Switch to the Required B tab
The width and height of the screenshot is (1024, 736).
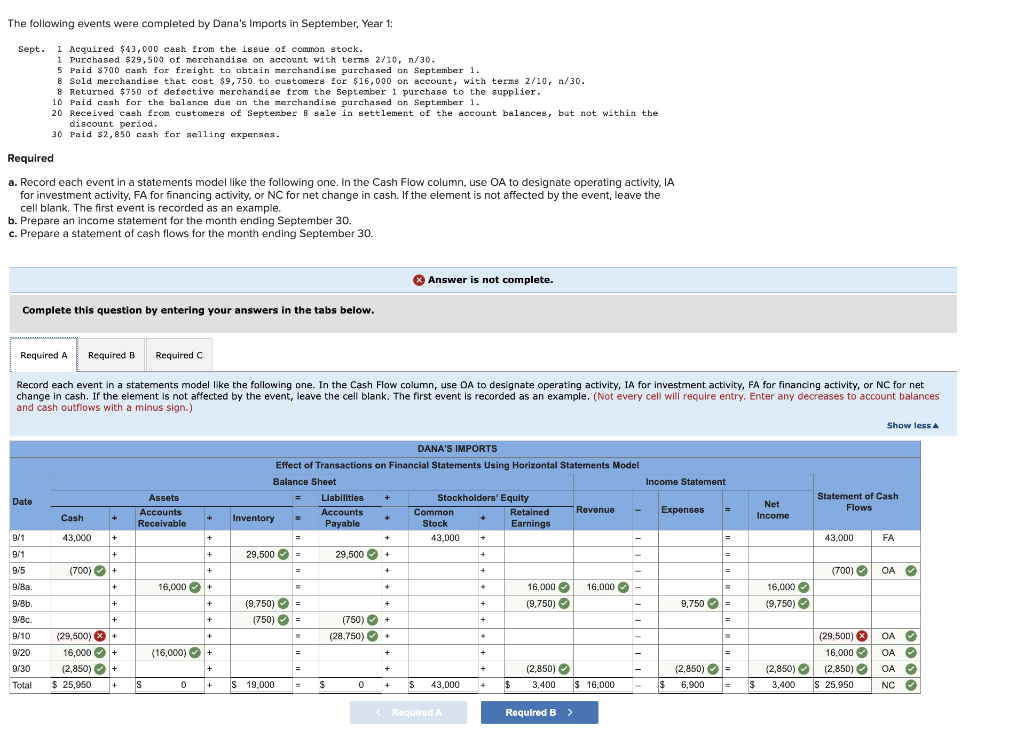pos(112,355)
